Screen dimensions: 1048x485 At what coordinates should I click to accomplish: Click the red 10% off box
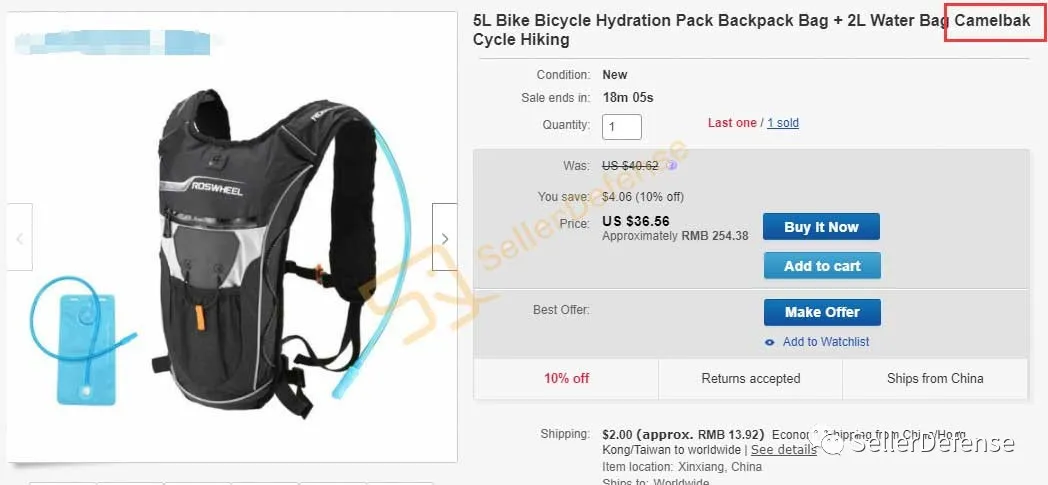pyautogui.click(x=566, y=379)
